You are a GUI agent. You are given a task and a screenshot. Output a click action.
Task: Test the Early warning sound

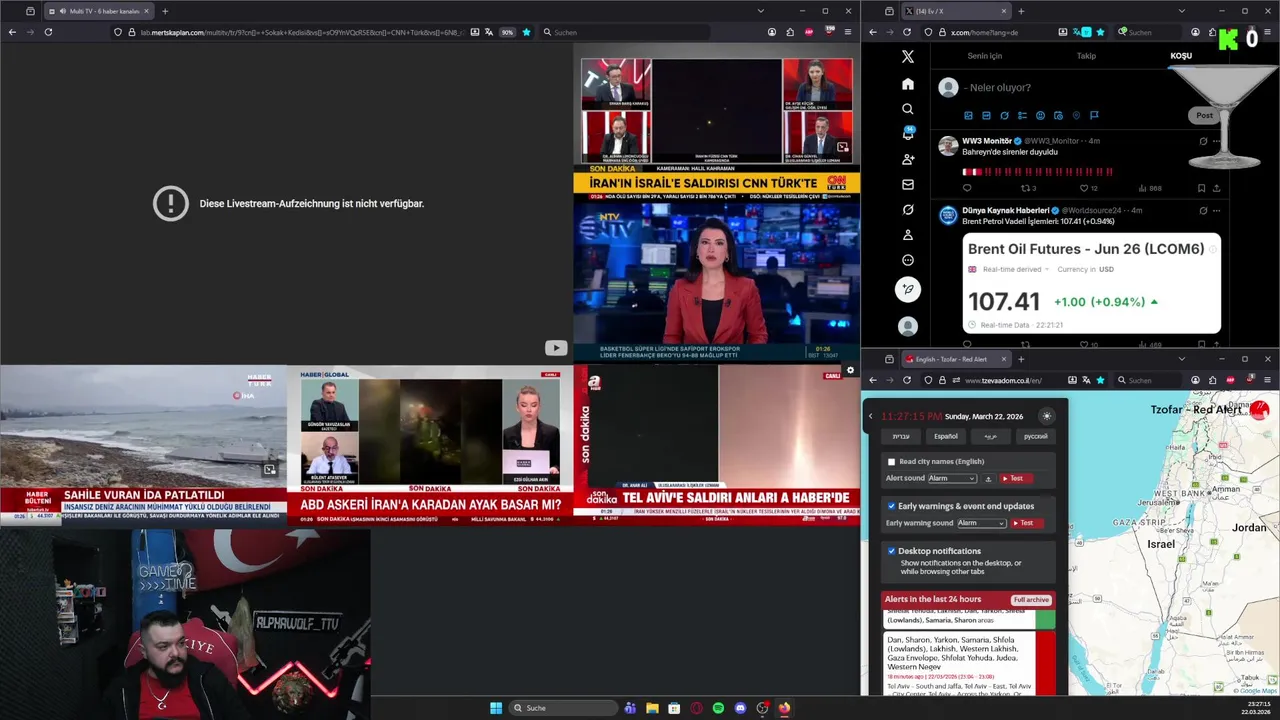click(1027, 523)
